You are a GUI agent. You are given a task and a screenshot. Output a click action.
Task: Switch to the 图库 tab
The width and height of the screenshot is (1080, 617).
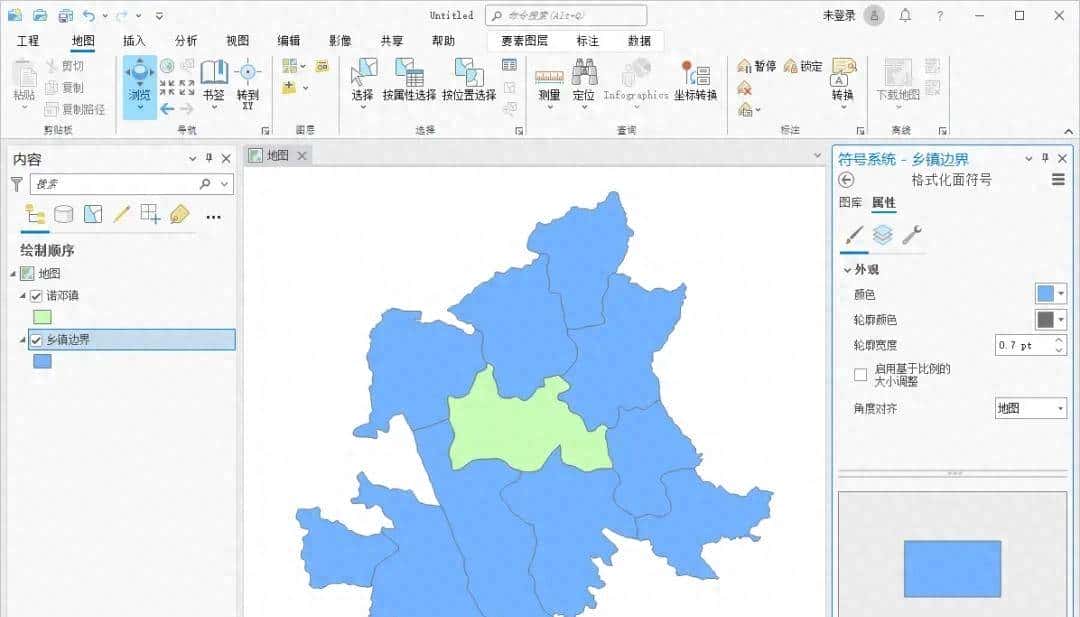tap(850, 203)
